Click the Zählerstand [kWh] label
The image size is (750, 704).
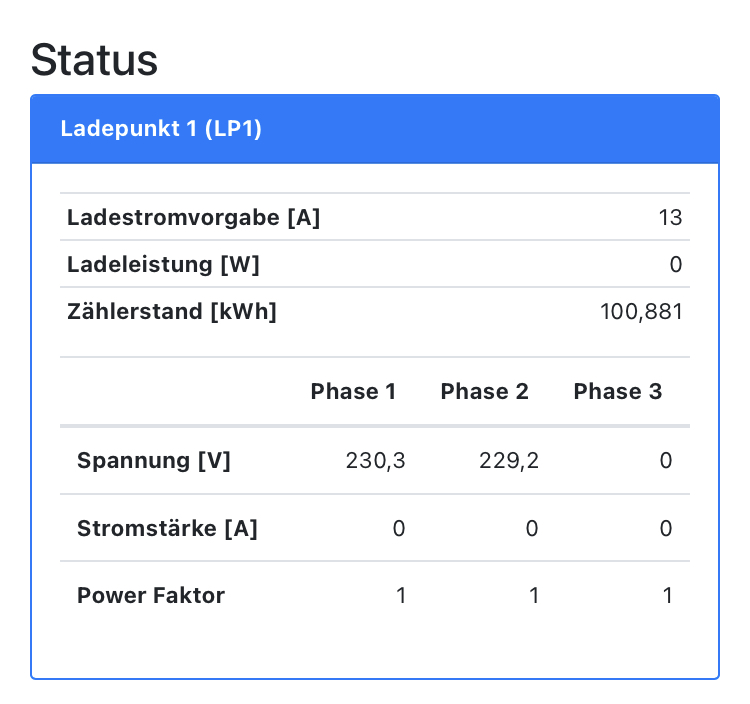[171, 312]
